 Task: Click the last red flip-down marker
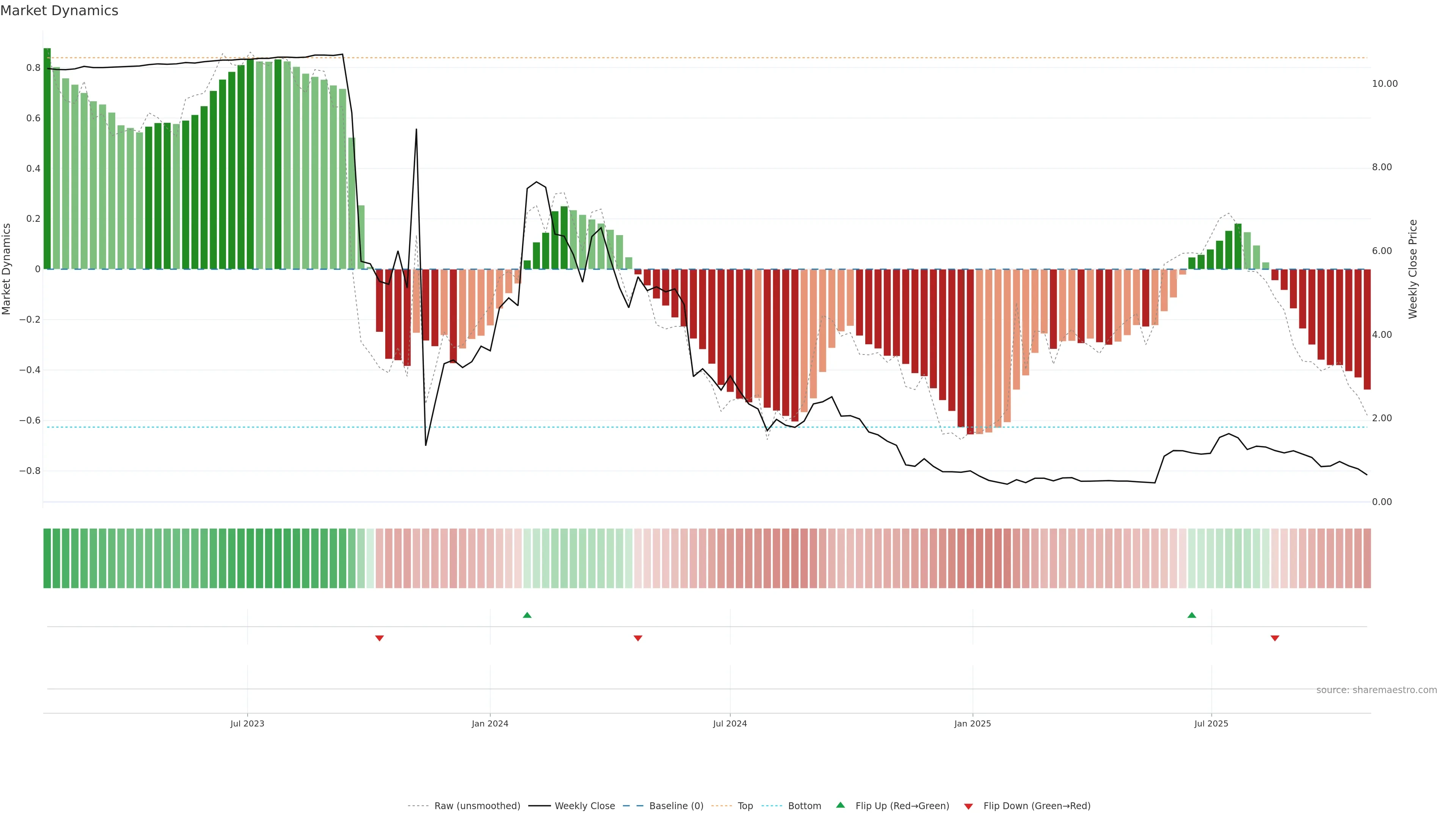tap(1274, 638)
